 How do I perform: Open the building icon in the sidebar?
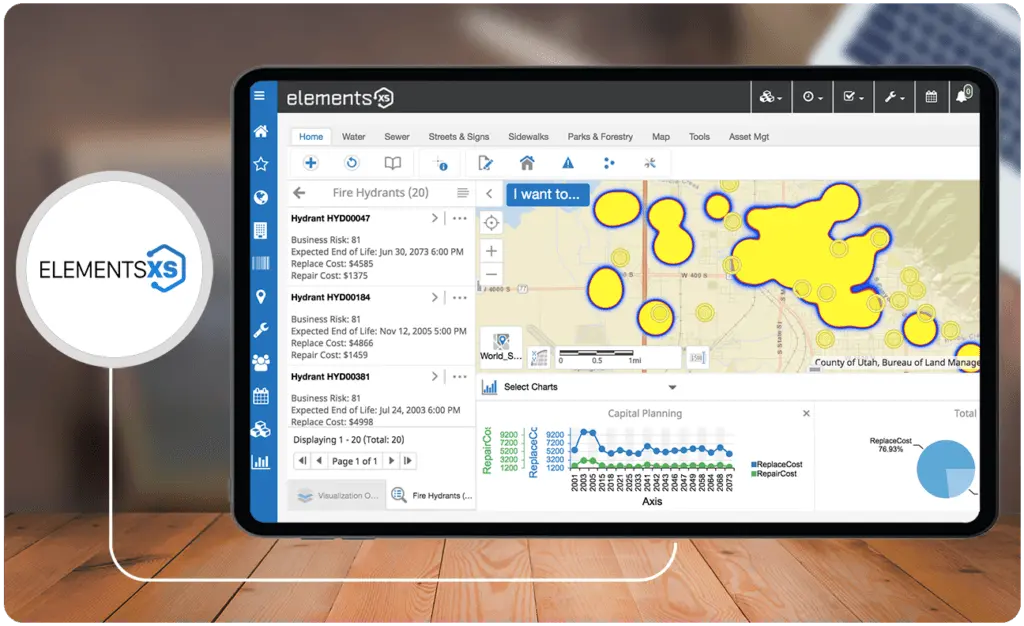click(x=261, y=230)
